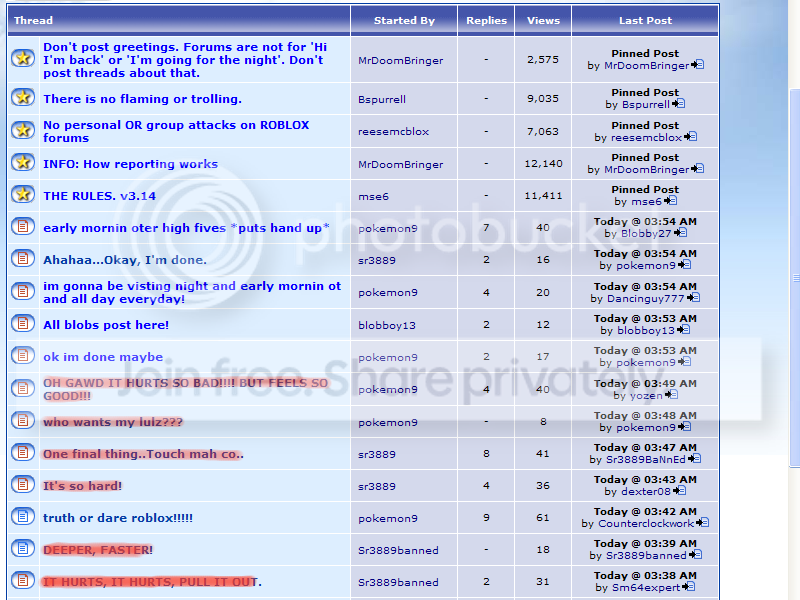
Task: Go to pinned post by reesemcblox arrow icon
Action: pos(691,137)
